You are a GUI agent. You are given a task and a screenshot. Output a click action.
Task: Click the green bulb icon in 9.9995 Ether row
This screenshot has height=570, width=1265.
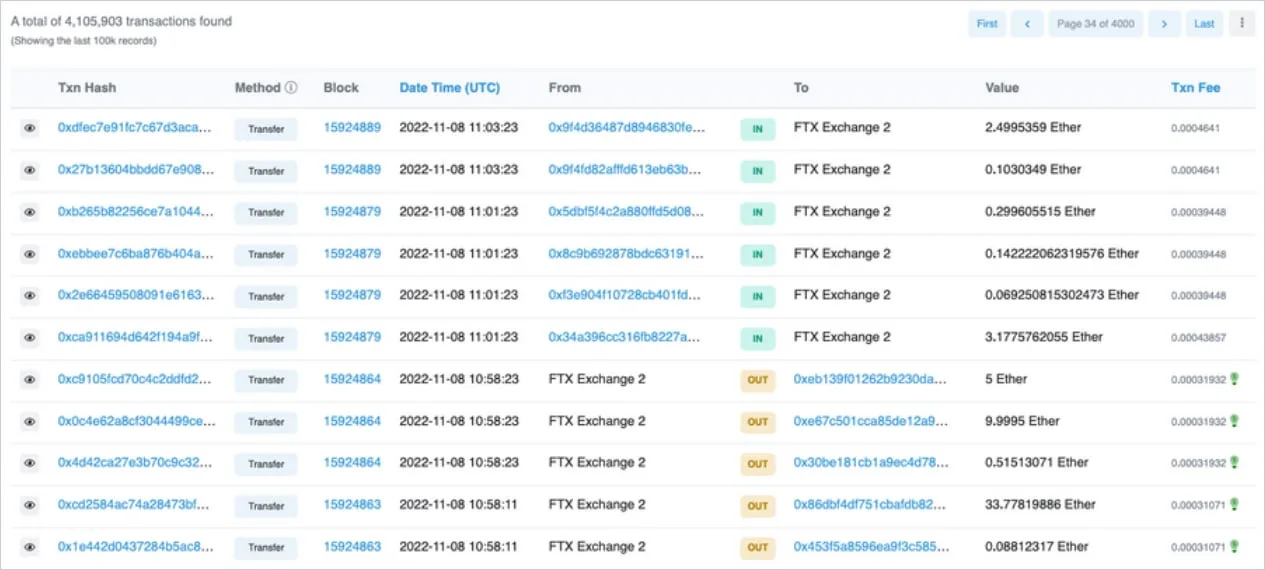1236,421
